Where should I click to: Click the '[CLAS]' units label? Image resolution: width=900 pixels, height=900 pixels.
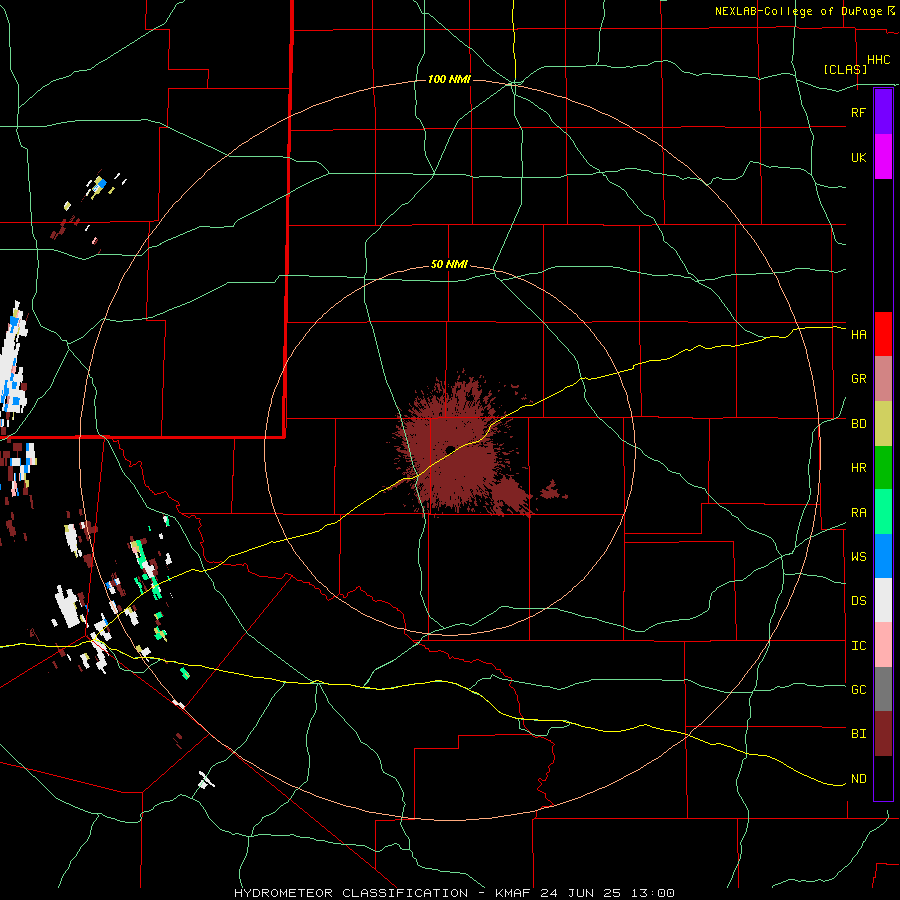click(845, 69)
